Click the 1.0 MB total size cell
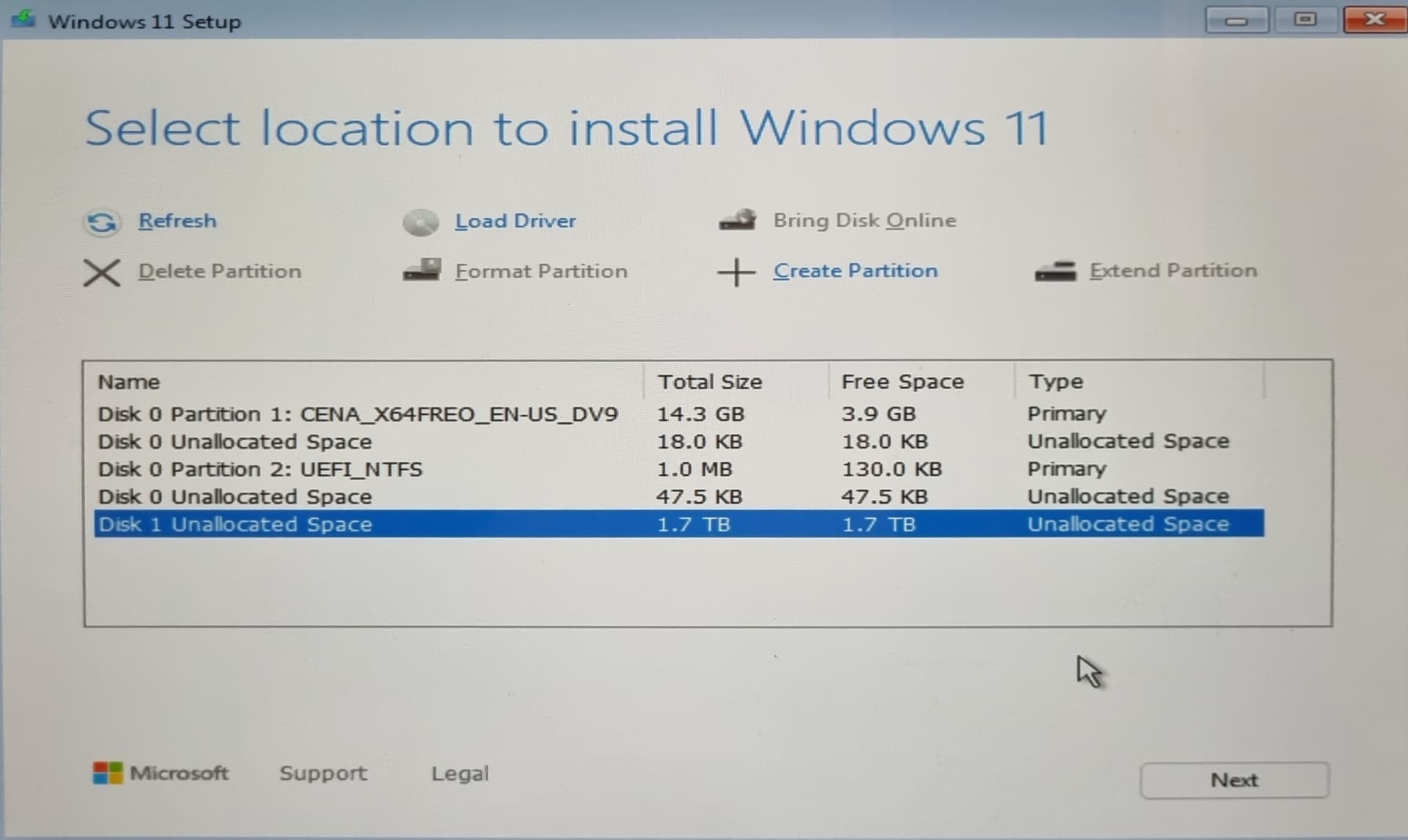 (694, 469)
